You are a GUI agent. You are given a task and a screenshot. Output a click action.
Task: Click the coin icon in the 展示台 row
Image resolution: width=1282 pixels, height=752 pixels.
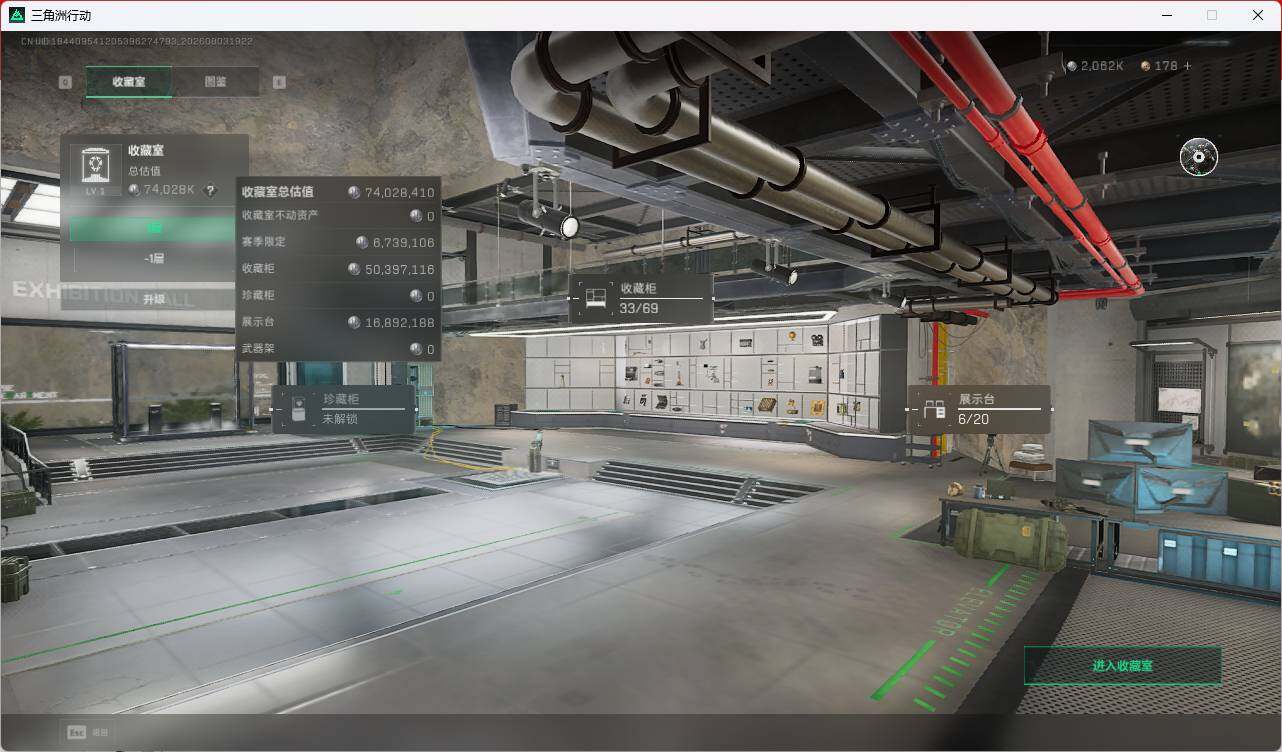pos(354,323)
